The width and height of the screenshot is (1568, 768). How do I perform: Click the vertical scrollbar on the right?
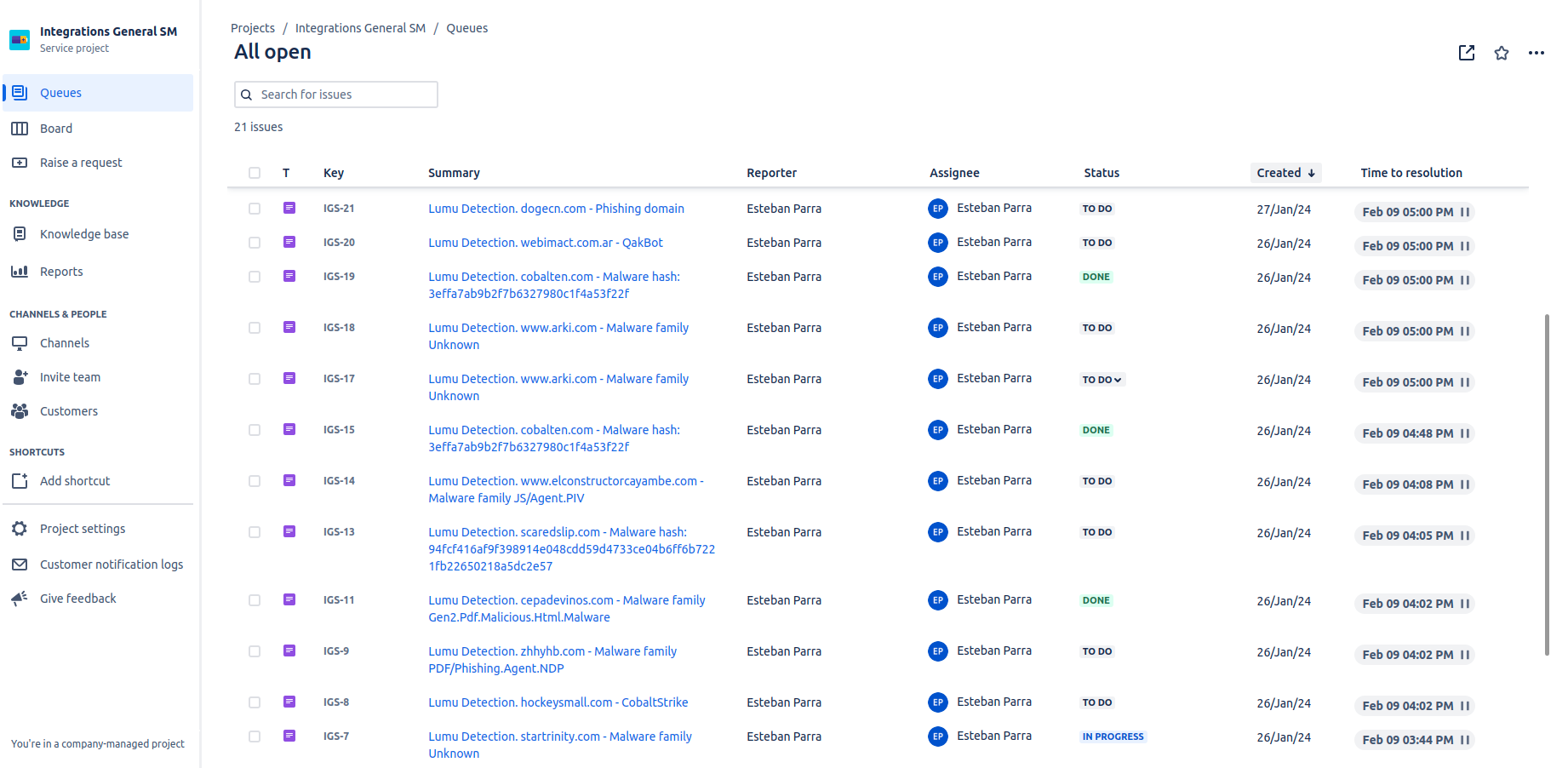click(1547, 484)
